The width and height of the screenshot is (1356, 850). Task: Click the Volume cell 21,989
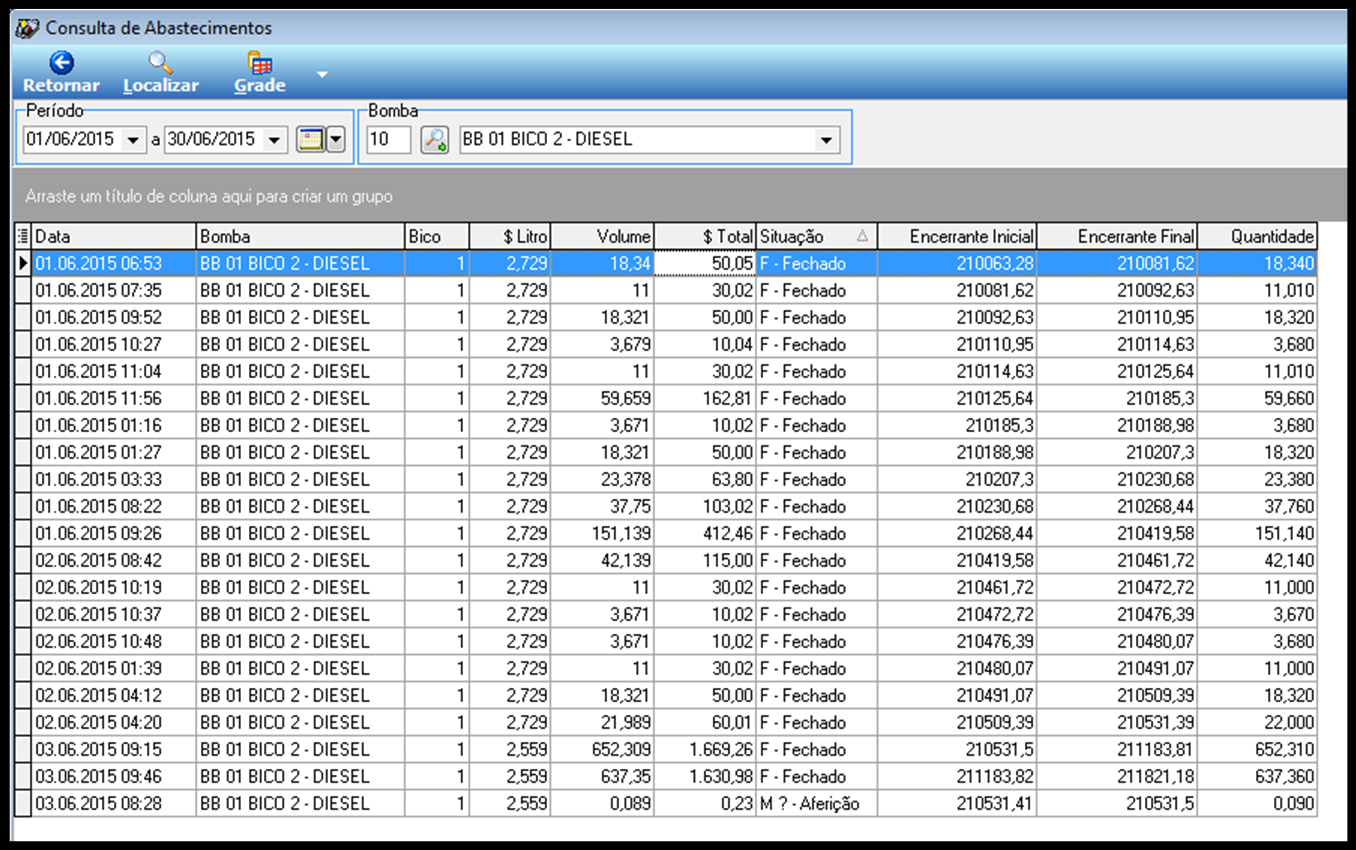602,723
